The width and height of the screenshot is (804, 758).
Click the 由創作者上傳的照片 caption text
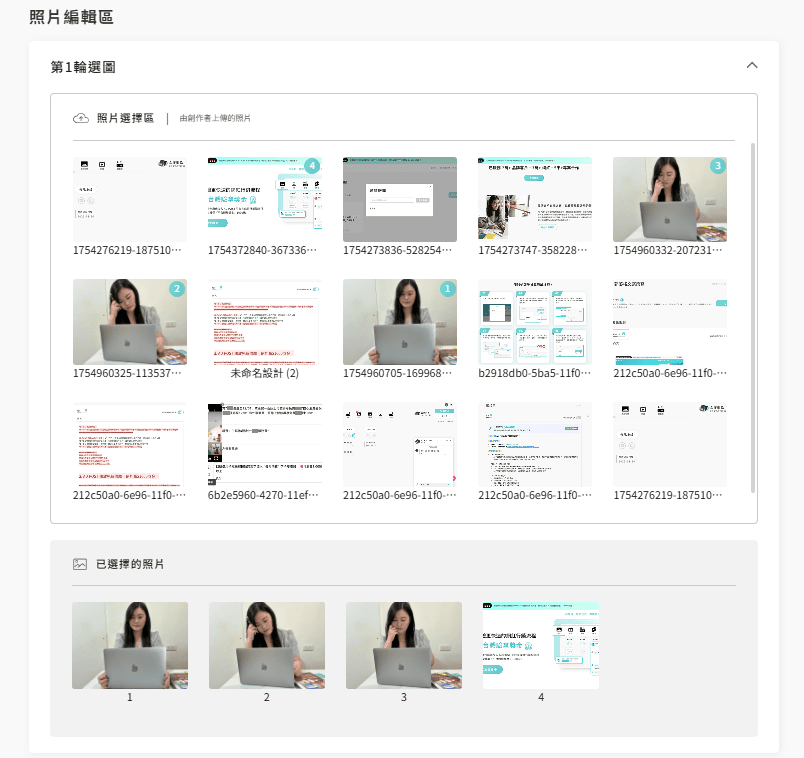click(215, 119)
